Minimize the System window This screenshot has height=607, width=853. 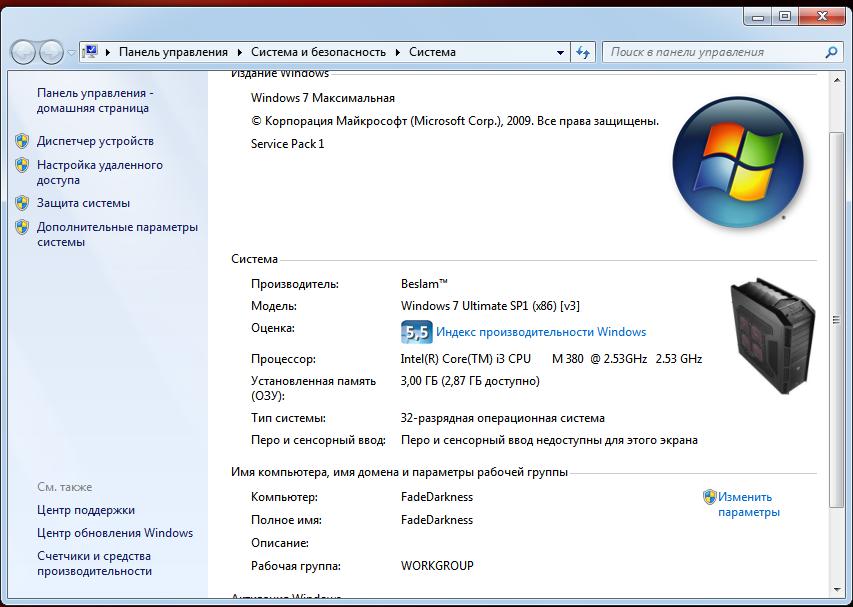coord(758,17)
